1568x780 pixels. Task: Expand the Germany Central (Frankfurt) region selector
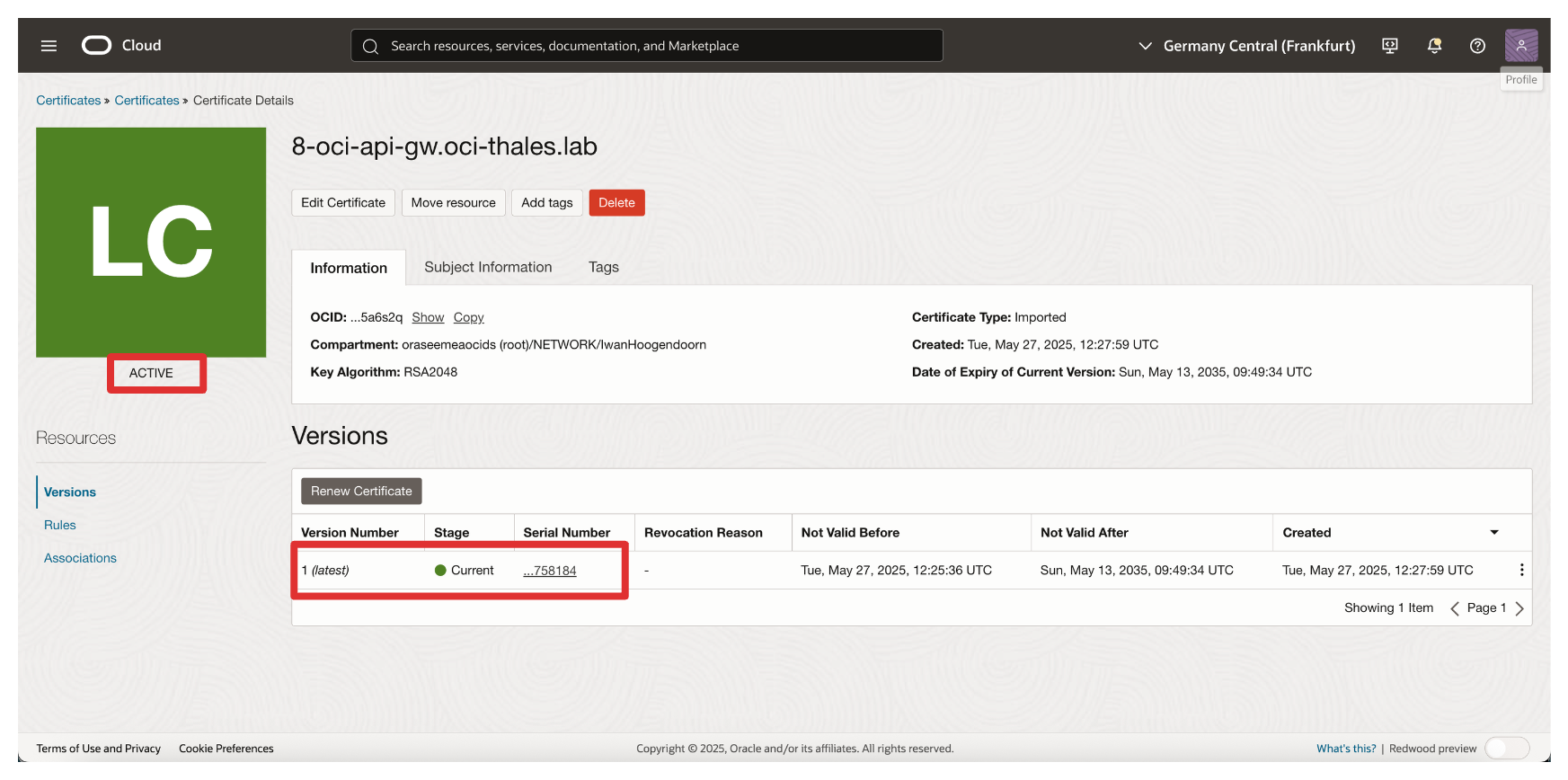tap(1247, 46)
